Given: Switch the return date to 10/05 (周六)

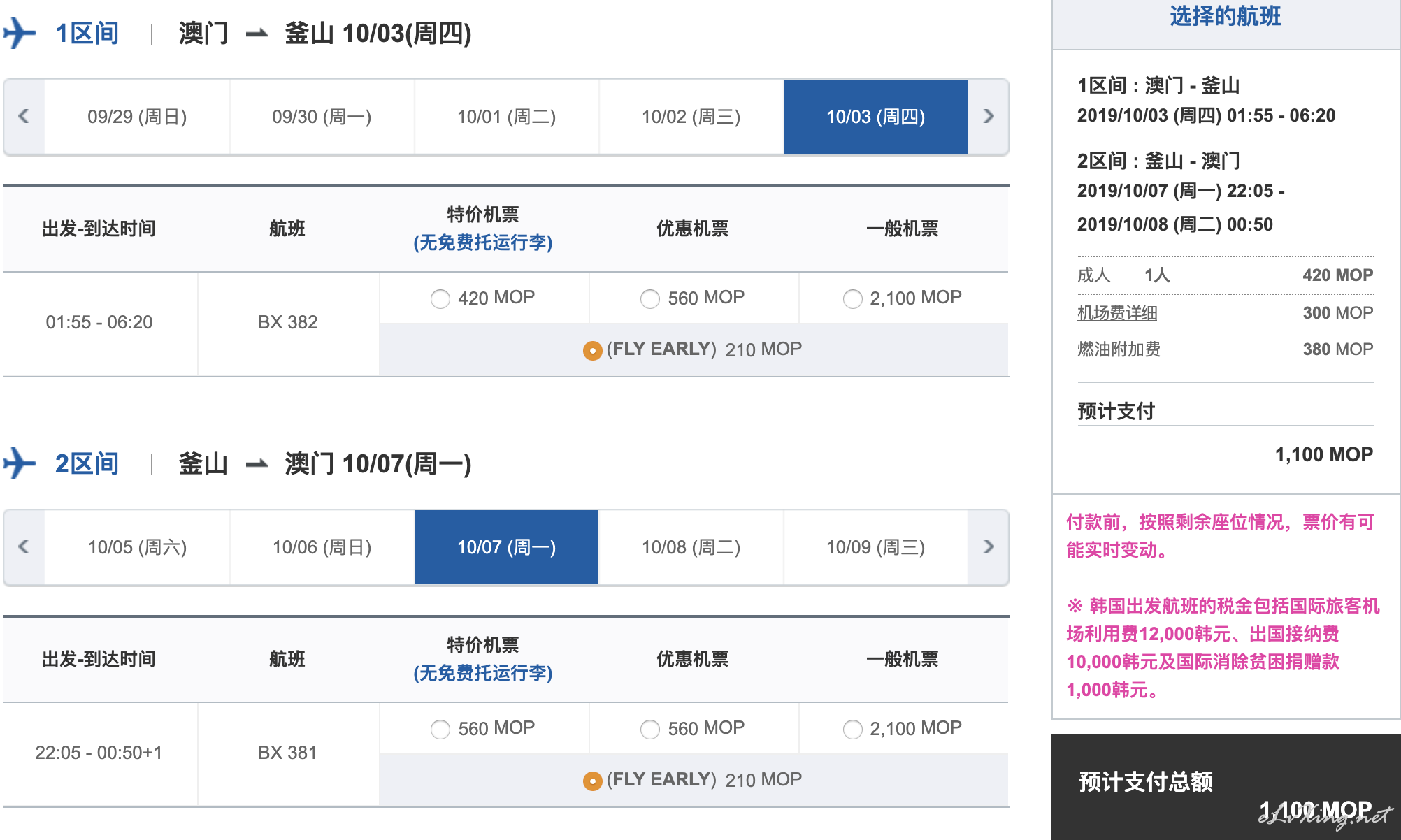Looking at the screenshot, I should coord(137,547).
